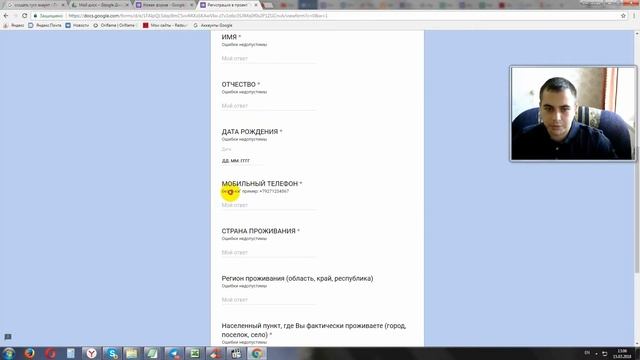Go back with the browser back arrow
Screen dimensions: 640x360
click(x=6, y=16)
